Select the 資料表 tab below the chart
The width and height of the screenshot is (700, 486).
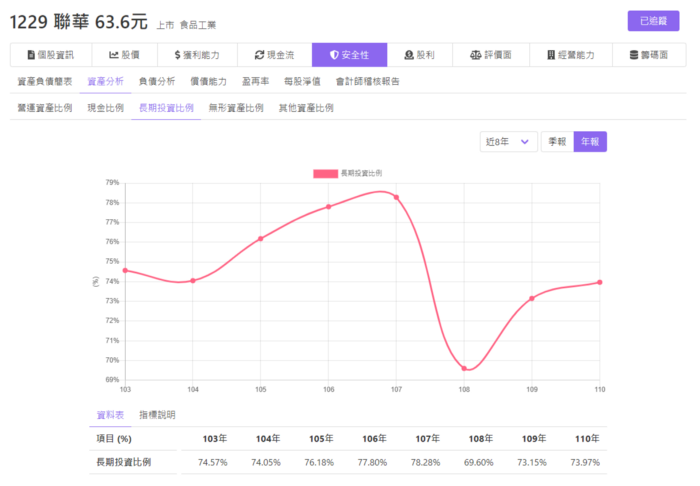110,415
